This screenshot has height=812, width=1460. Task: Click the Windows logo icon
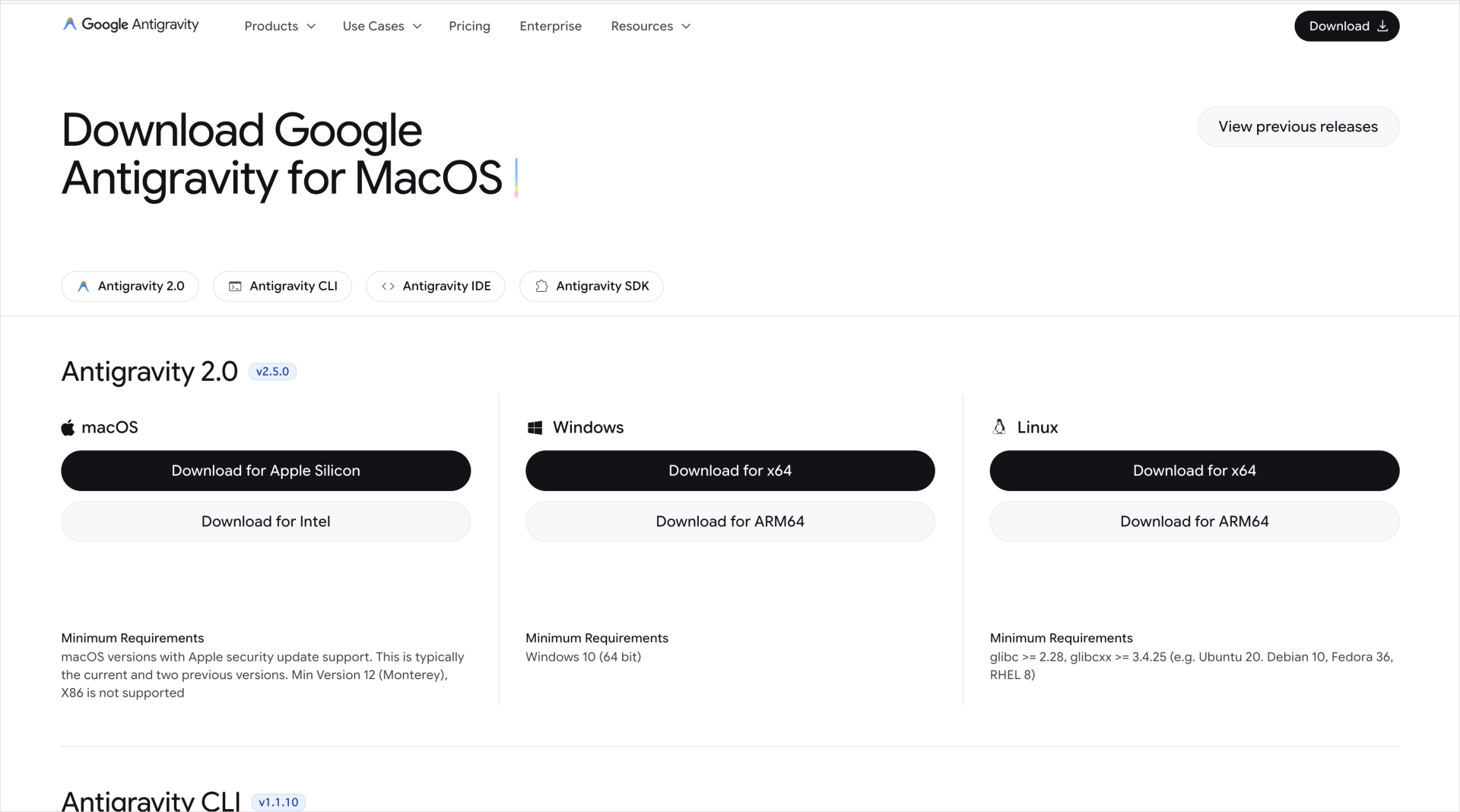[x=535, y=427]
